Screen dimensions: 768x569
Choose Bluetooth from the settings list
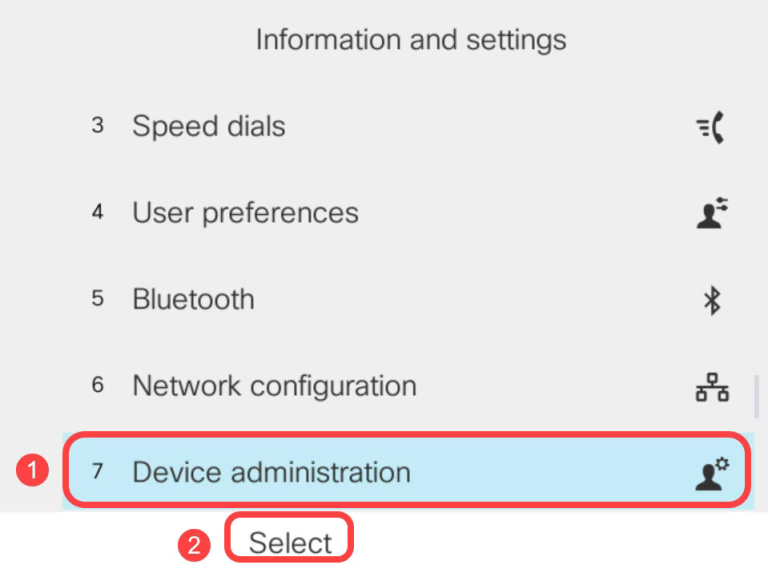coord(193,300)
